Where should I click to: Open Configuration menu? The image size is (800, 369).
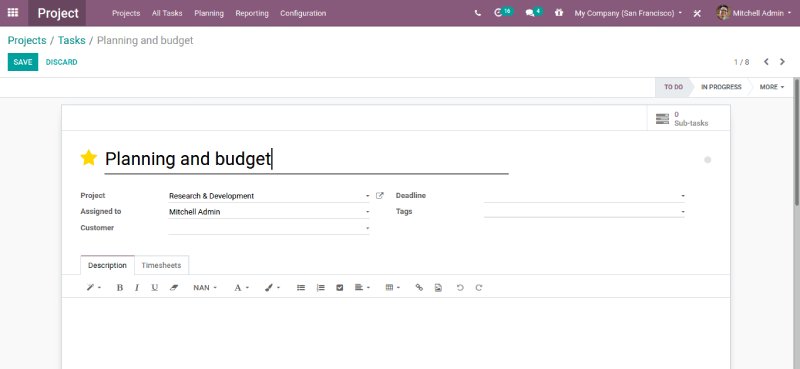pyautogui.click(x=303, y=13)
